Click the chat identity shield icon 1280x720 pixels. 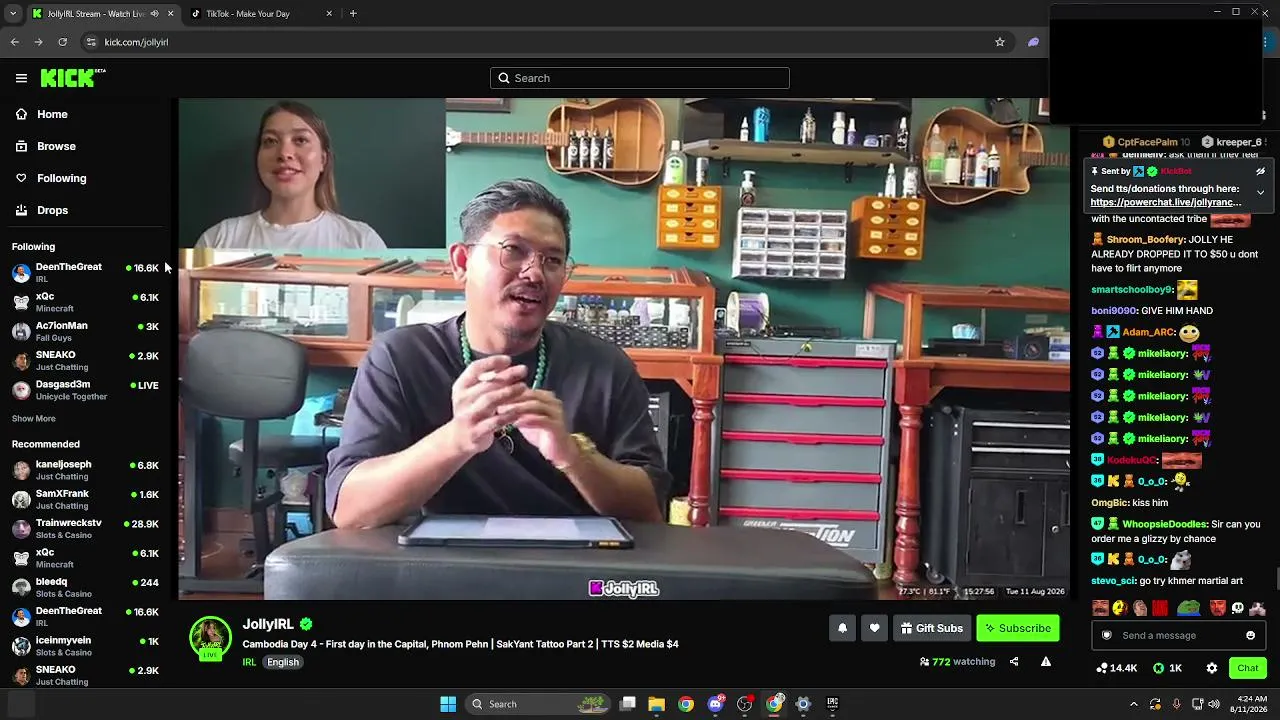(x=1107, y=635)
